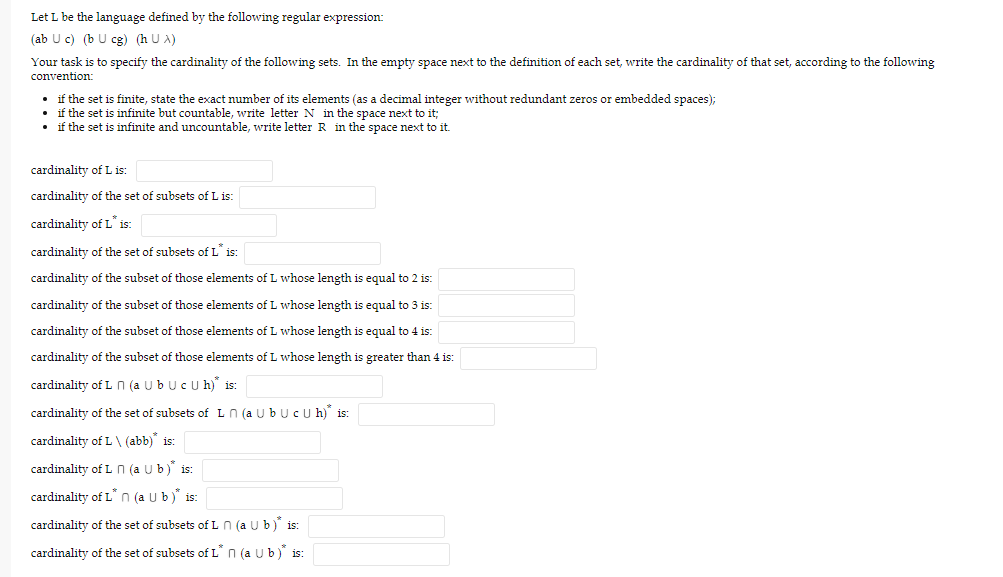Select the L ∩ (a∪b∪c∪h)* answer box
The height and width of the screenshot is (577, 1003).
coord(313,386)
